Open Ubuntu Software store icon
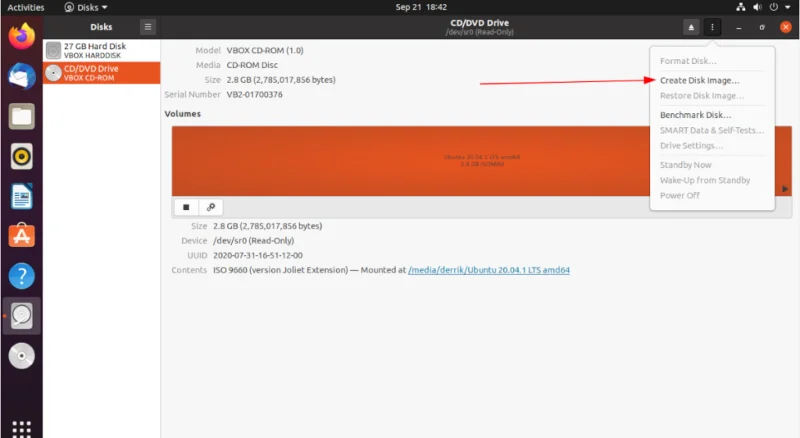This screenshot has width=800, height=438. point(21,236)
